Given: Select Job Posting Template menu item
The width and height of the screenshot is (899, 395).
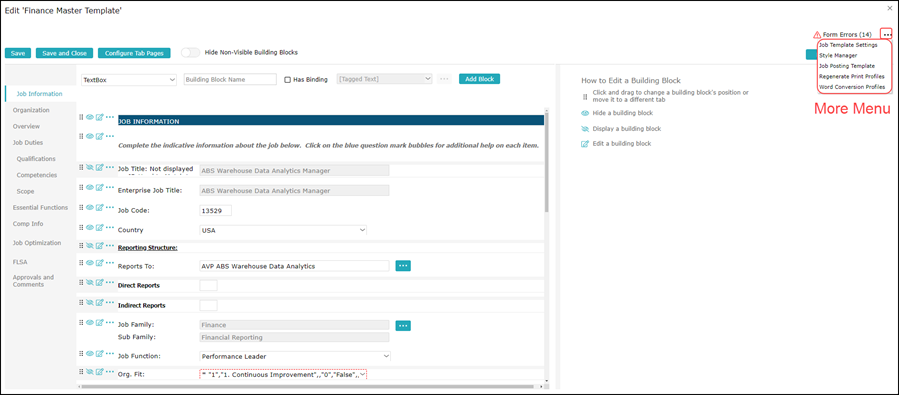Looking at the screenshot, I should (x=847, y=66).
